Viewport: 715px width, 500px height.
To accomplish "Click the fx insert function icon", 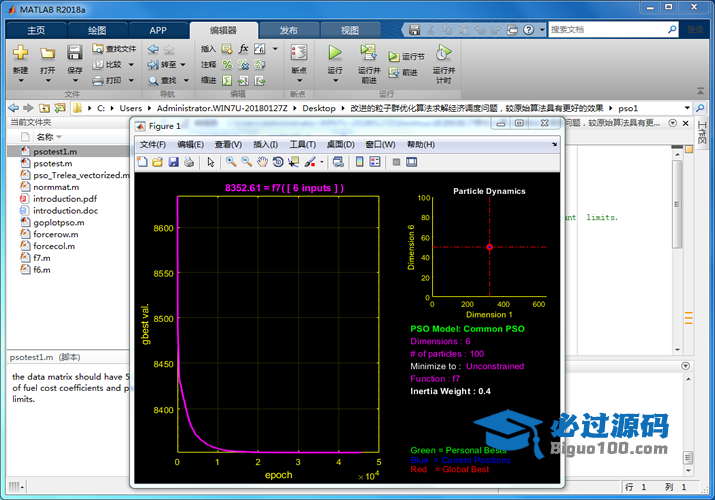I will tap(244, 48).
